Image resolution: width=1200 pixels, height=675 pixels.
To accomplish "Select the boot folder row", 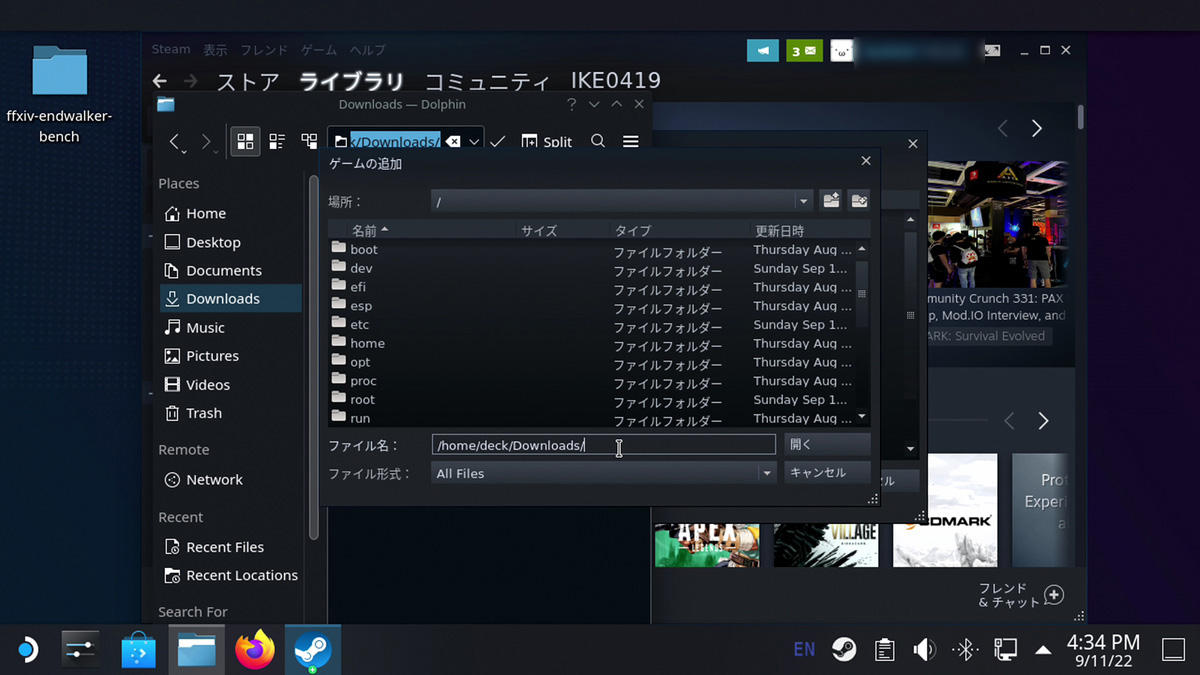I will 592,249.
